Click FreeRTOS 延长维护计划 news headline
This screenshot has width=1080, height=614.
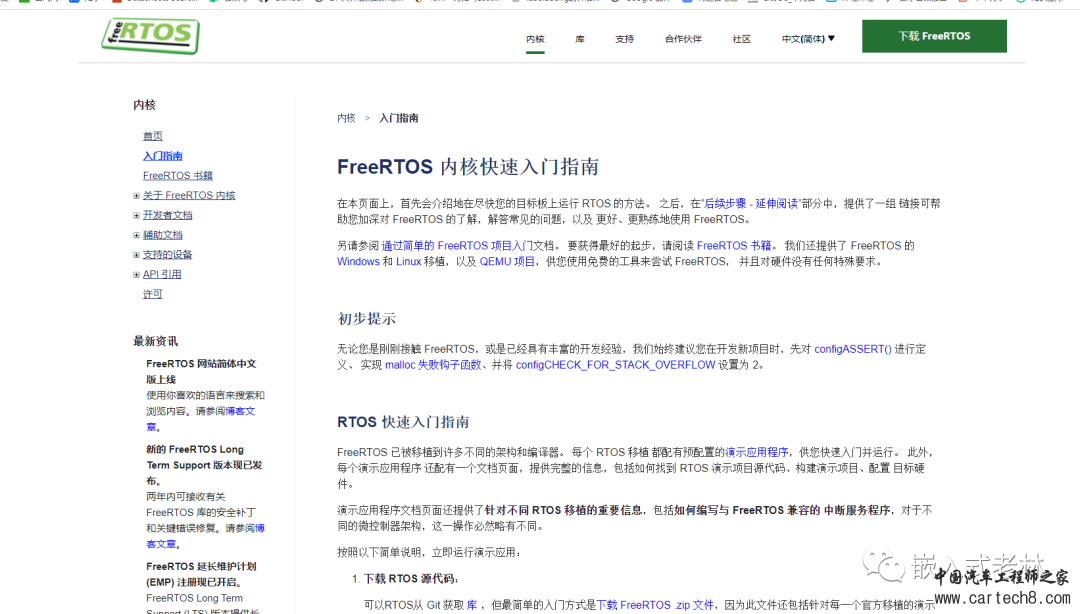click(201, 574)
